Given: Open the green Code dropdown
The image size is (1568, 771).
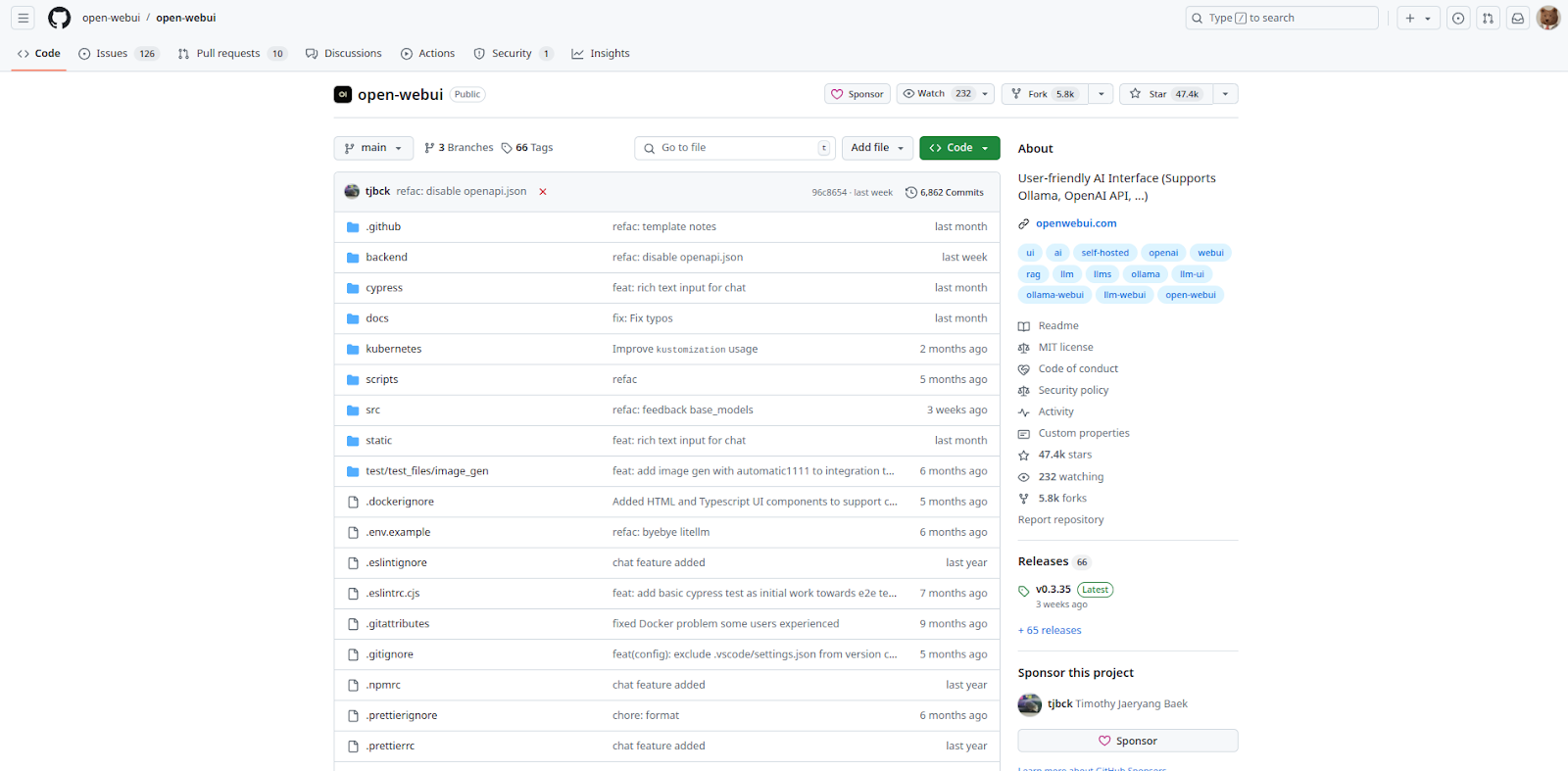Looking at the screenshot, I should pyautogui.click(x=959, y=148).
